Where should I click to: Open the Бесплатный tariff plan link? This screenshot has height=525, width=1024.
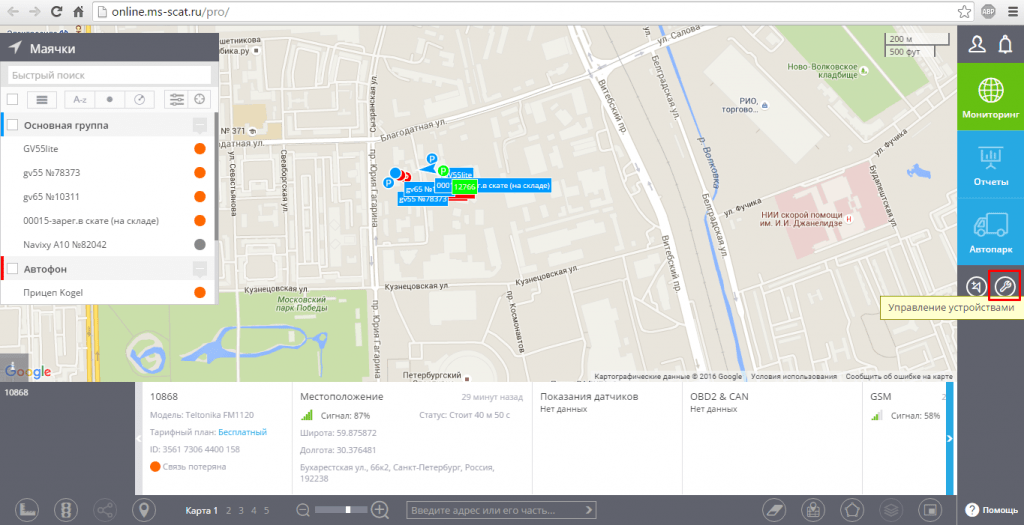coord(242,432)
